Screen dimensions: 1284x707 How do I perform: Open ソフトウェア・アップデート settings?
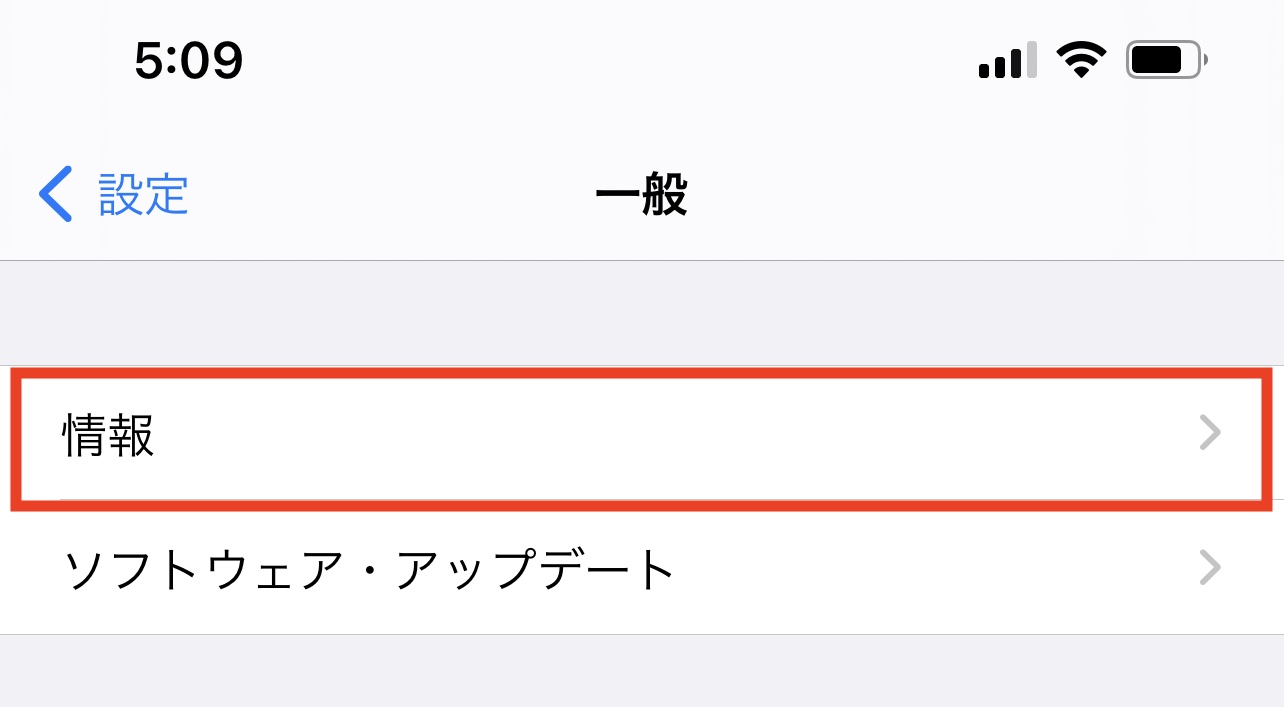tap(368, 569)
